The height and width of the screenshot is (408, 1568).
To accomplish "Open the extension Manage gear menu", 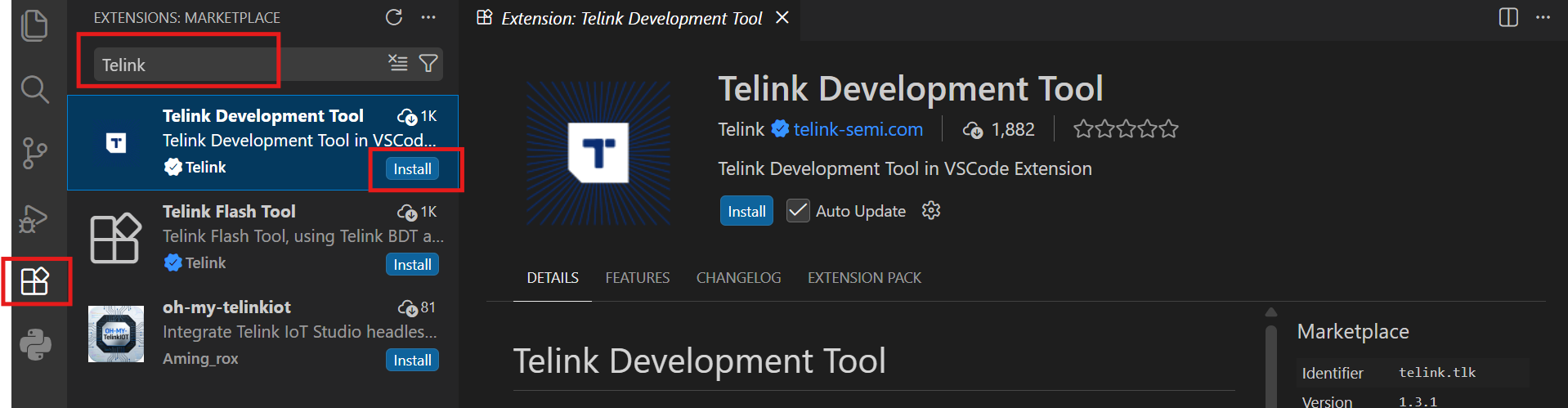I will click(931, 211).
